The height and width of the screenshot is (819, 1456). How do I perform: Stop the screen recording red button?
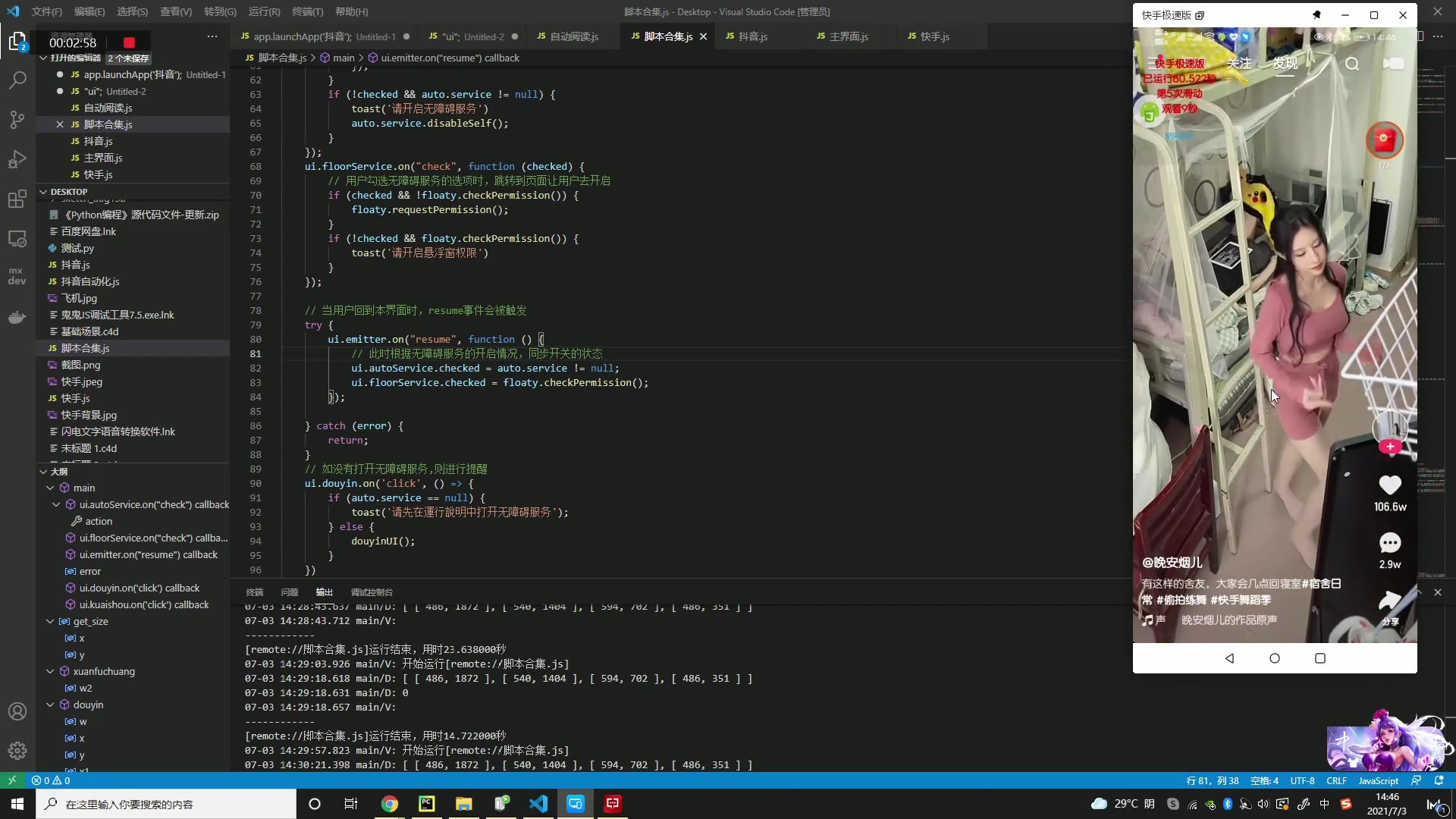pos(129,42)
